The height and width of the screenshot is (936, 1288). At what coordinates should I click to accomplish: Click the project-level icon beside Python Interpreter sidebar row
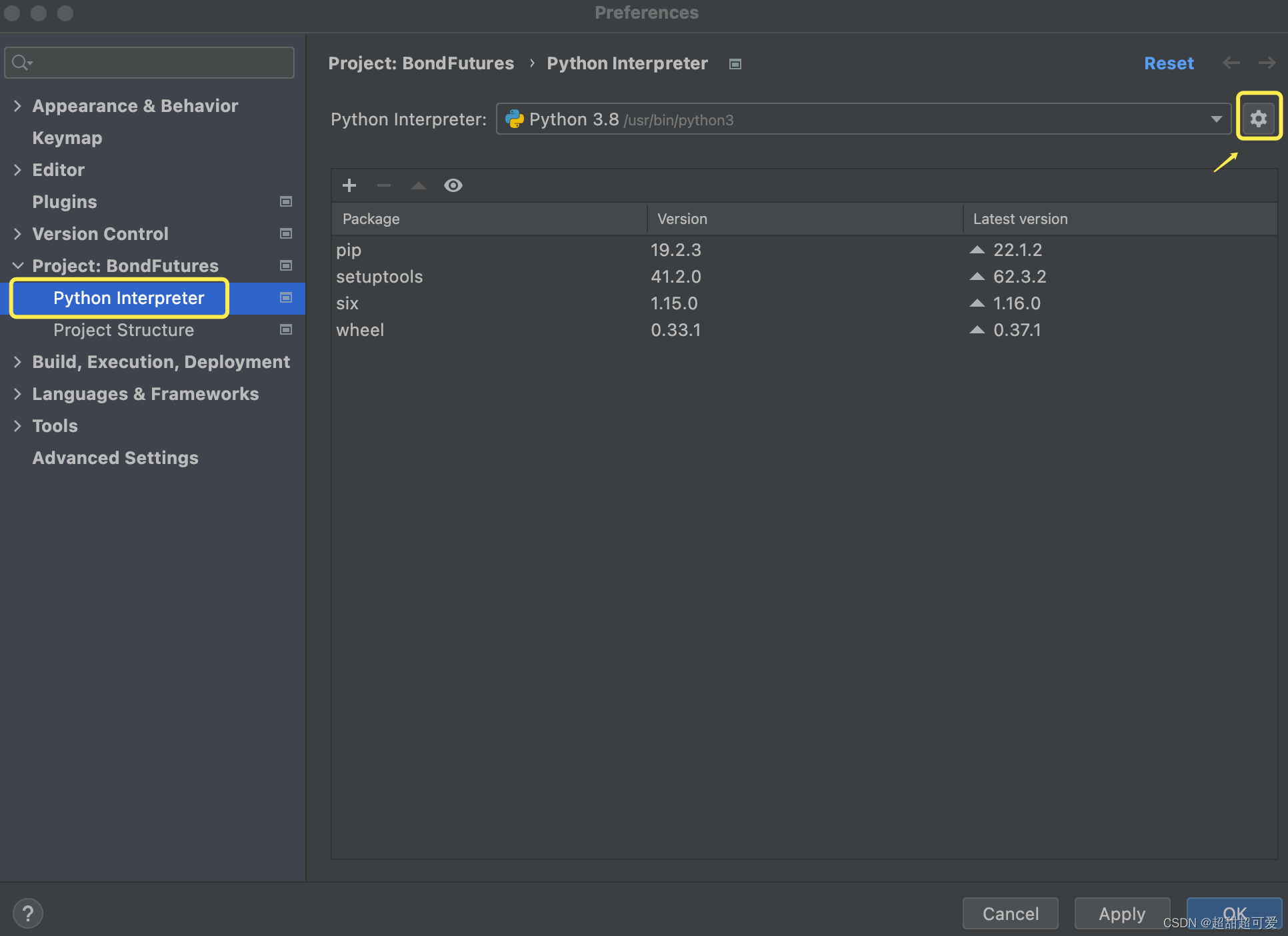point(286,297)
